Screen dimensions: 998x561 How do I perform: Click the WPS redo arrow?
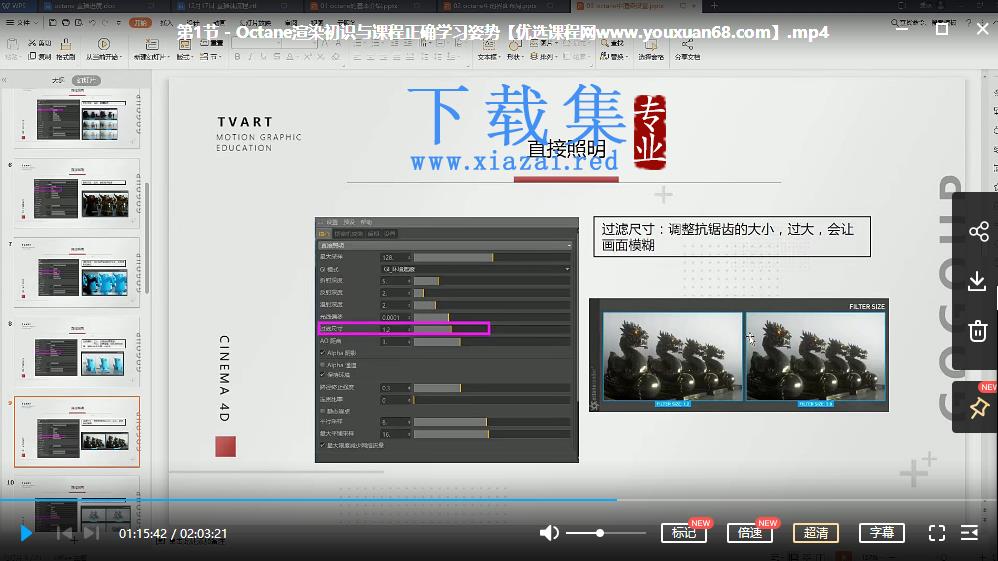point(106,22)
